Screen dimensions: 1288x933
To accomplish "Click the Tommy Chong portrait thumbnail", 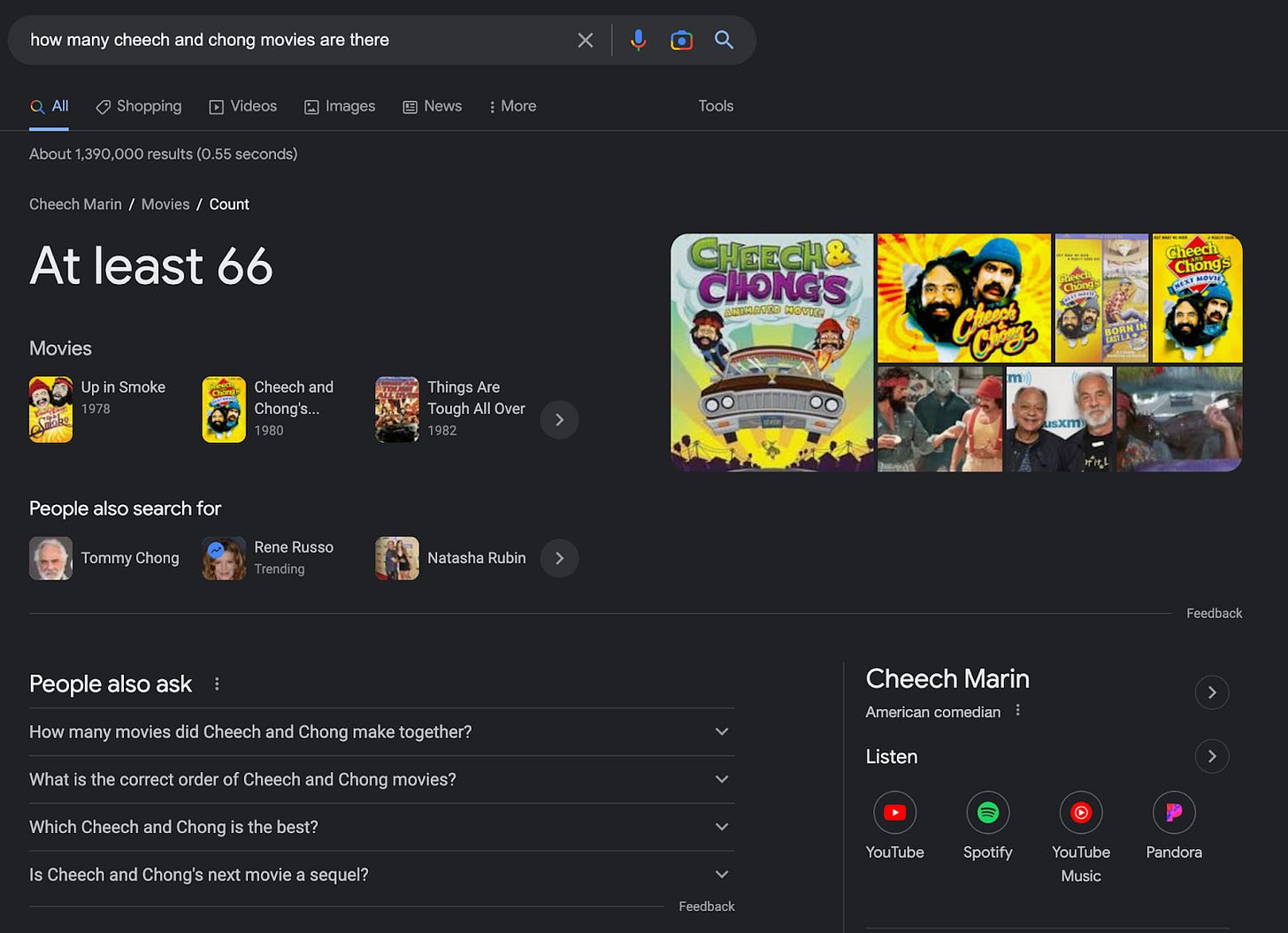I will [50, 558].
